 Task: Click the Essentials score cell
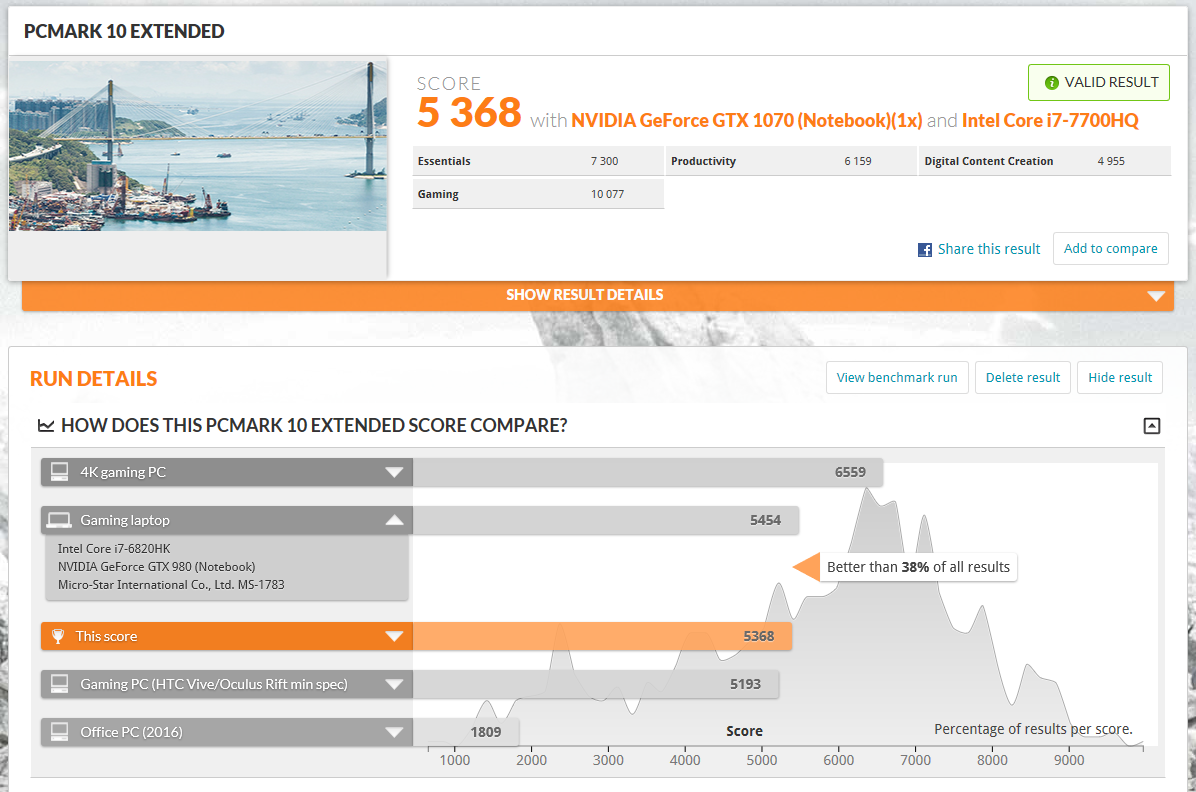tap(539, 161)
